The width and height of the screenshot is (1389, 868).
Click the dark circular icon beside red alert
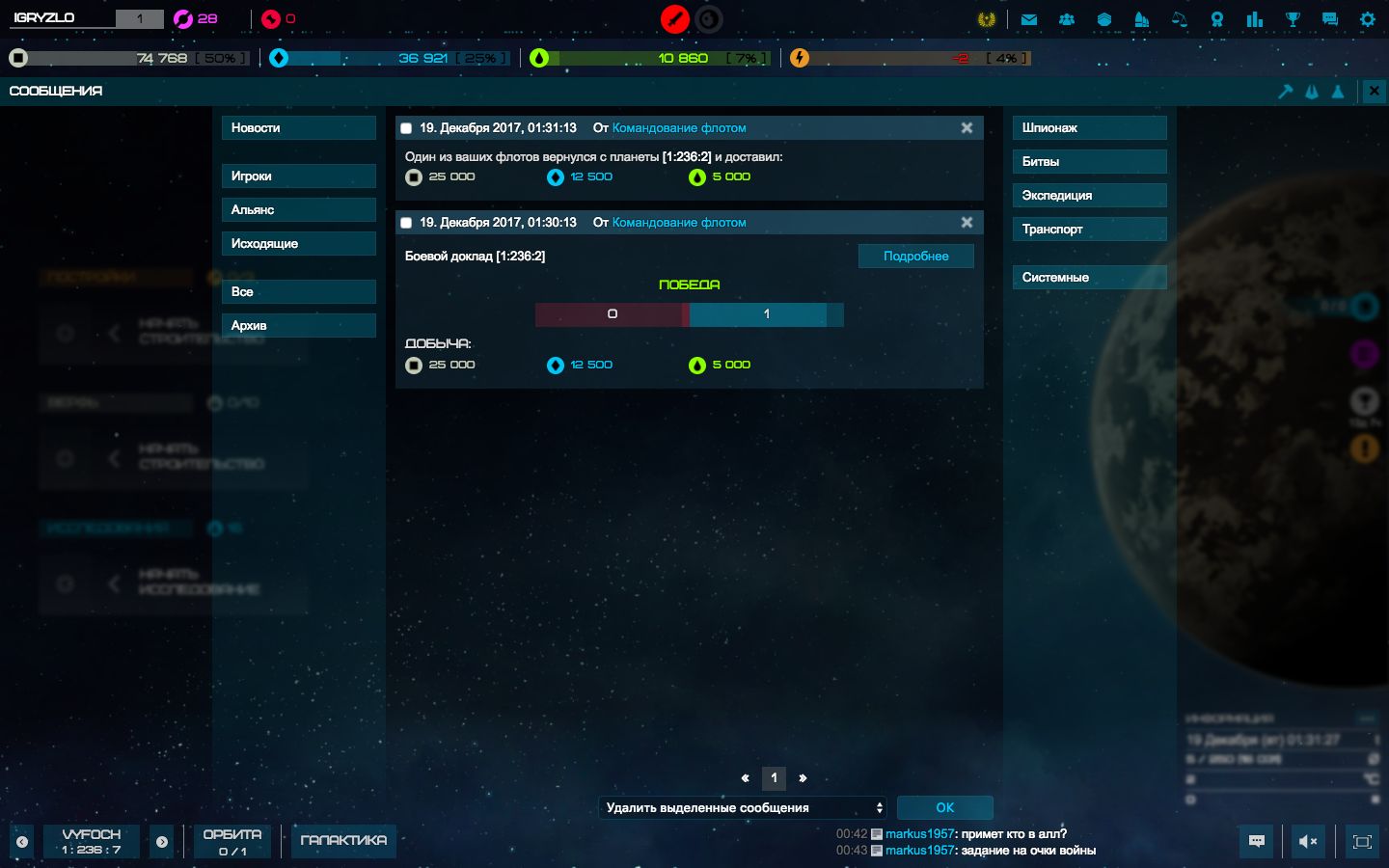pyautogui.click(x=709, y=19)
